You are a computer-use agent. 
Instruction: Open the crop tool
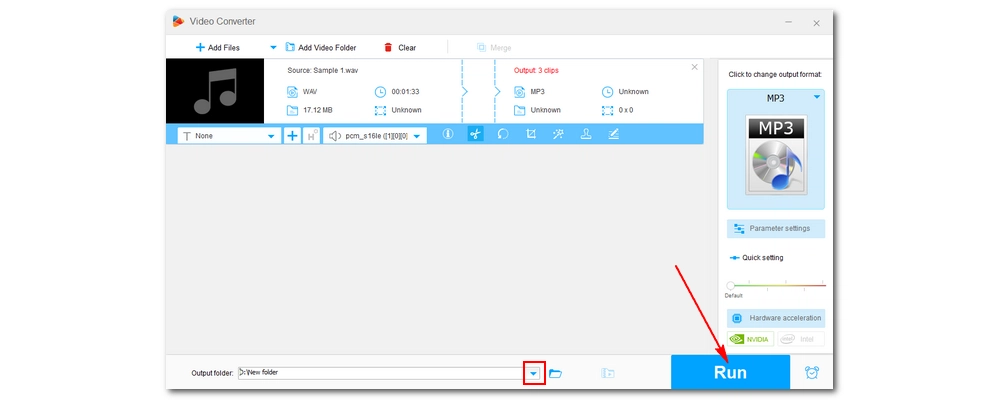(531, 134)
